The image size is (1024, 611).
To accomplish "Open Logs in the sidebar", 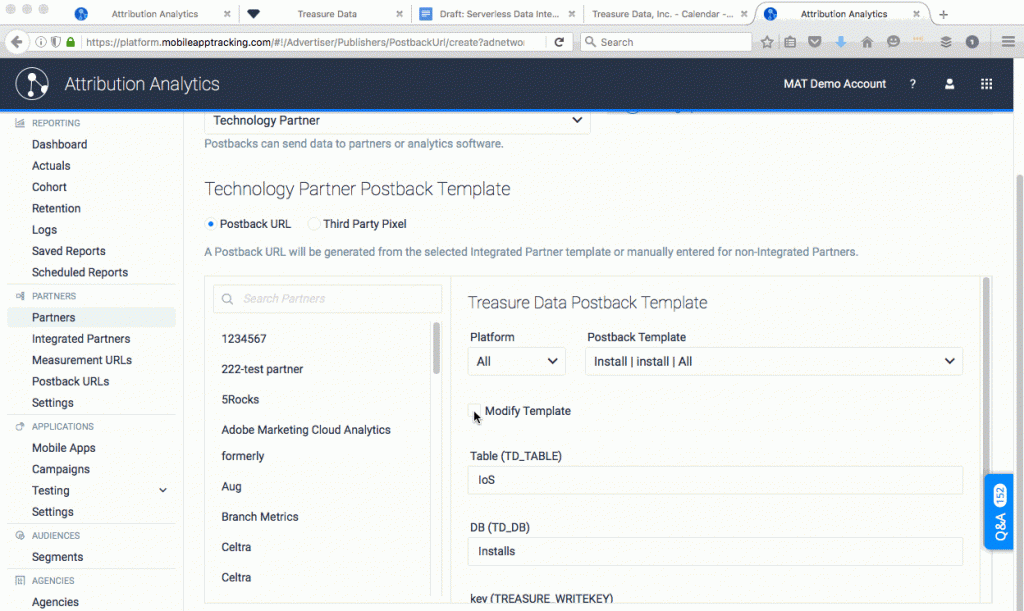I will [44, 230].
